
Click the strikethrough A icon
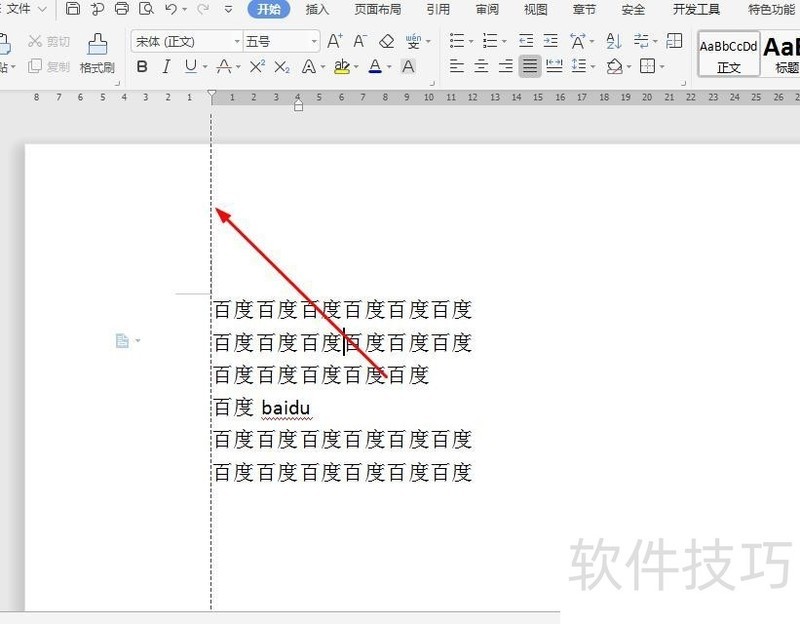[x=224, y=66]
